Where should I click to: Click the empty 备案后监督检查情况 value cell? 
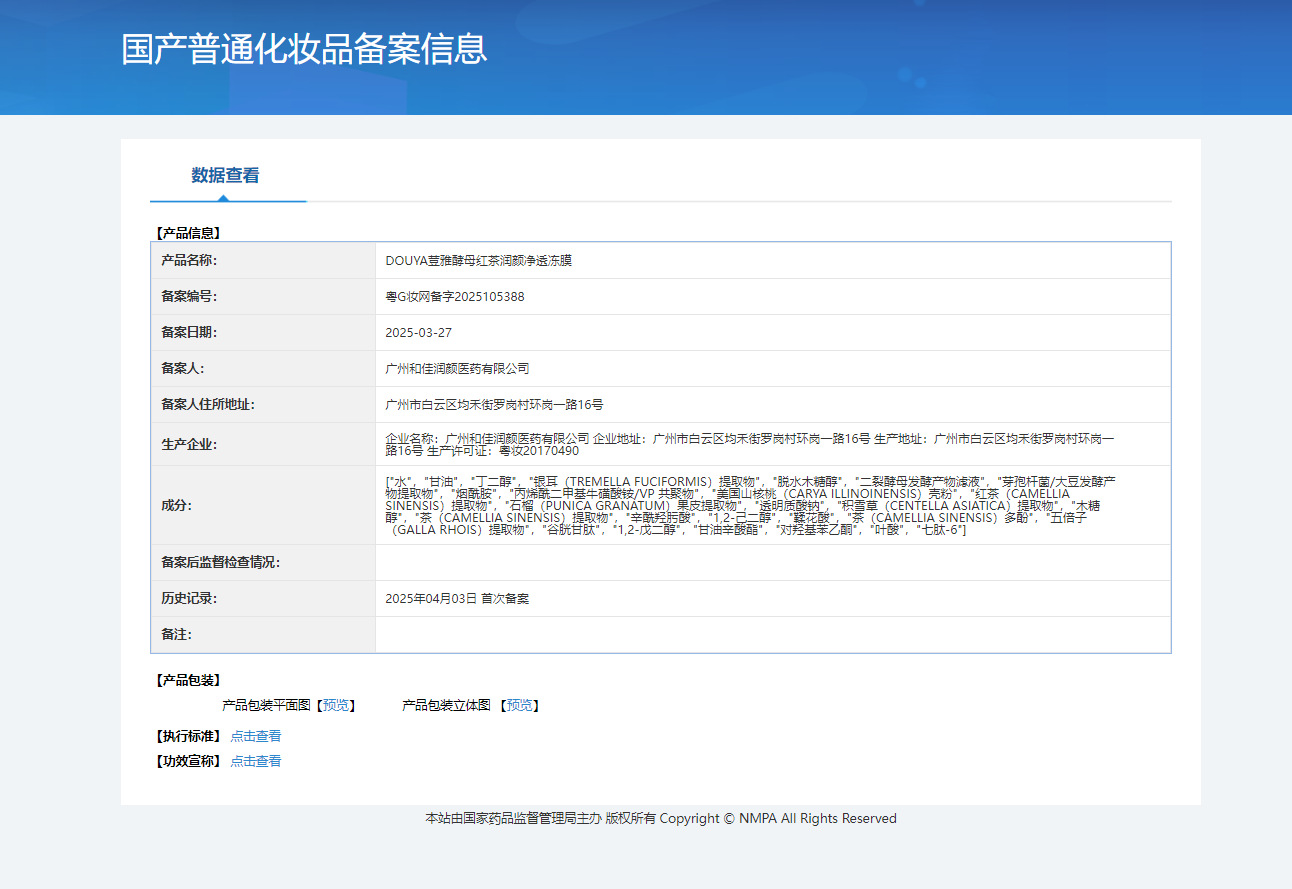[772, 563]
